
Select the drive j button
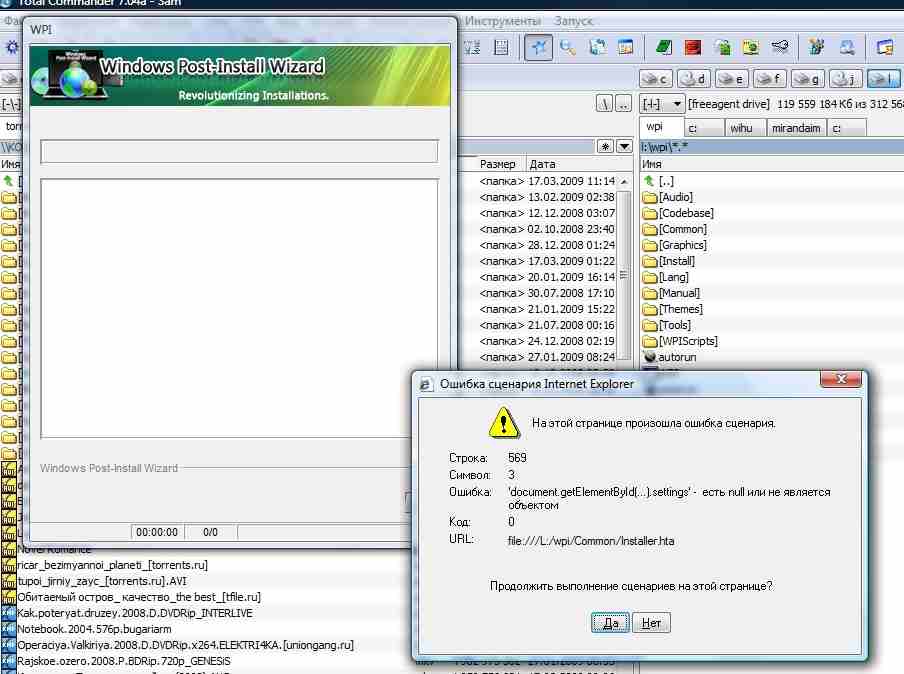(846, 78)
